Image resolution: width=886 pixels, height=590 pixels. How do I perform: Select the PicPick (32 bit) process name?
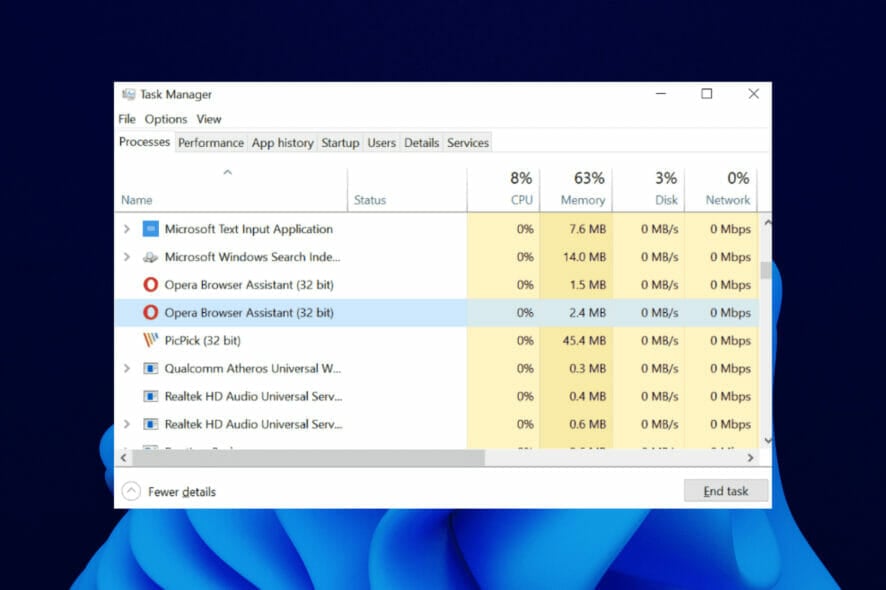tap(202, 341)
